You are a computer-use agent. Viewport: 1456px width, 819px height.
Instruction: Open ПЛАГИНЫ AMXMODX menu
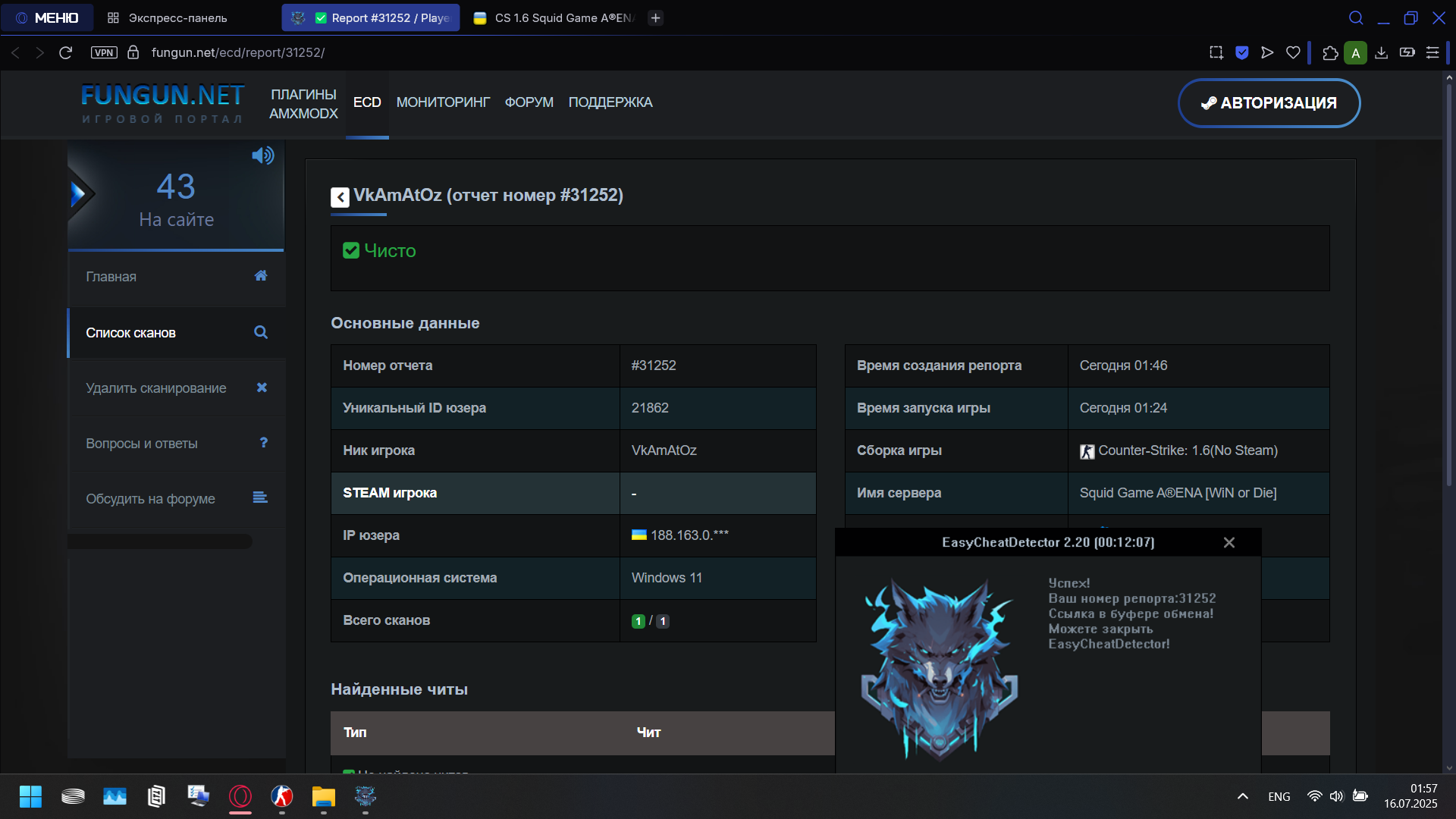(303, 104)
